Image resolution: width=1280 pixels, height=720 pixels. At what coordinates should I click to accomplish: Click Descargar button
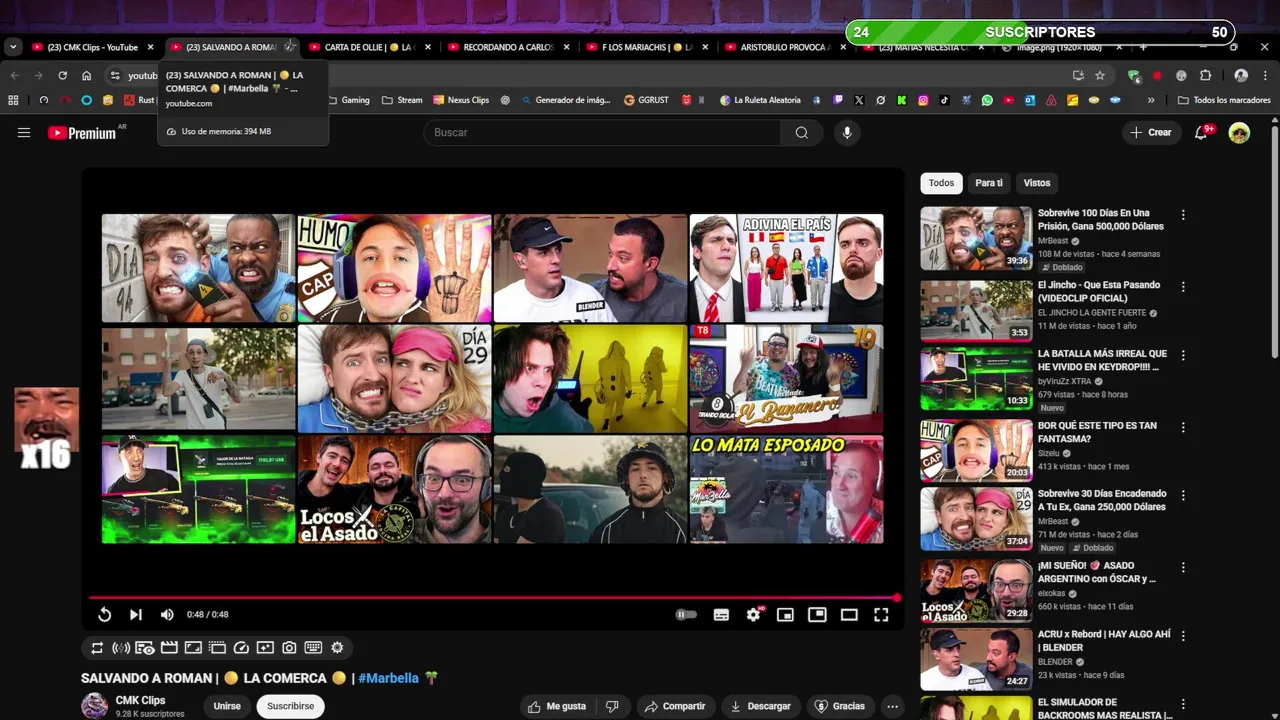(x=761, y=706)
